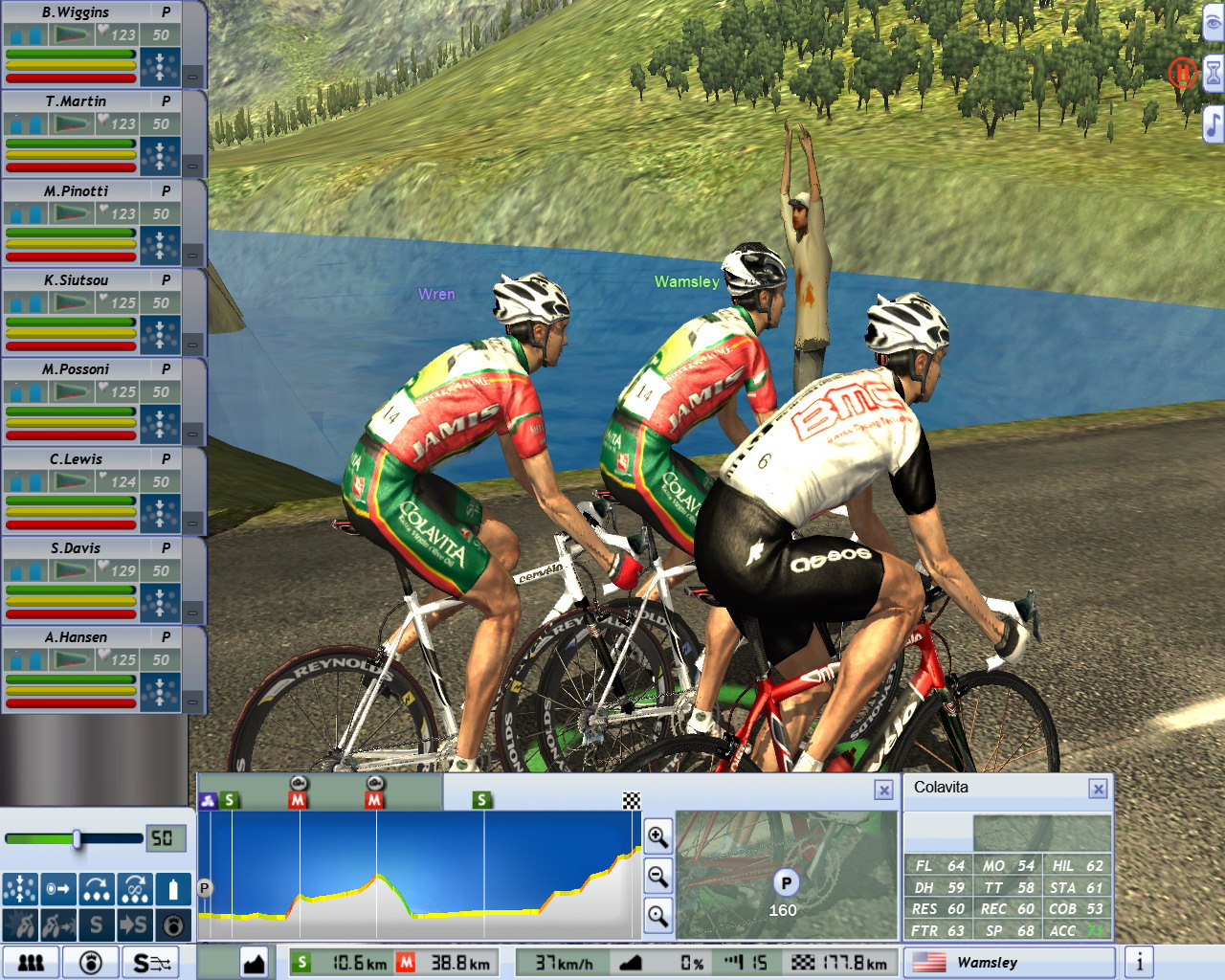
Task: Open the rider info 'i' button
Action: click(1139, 962)
